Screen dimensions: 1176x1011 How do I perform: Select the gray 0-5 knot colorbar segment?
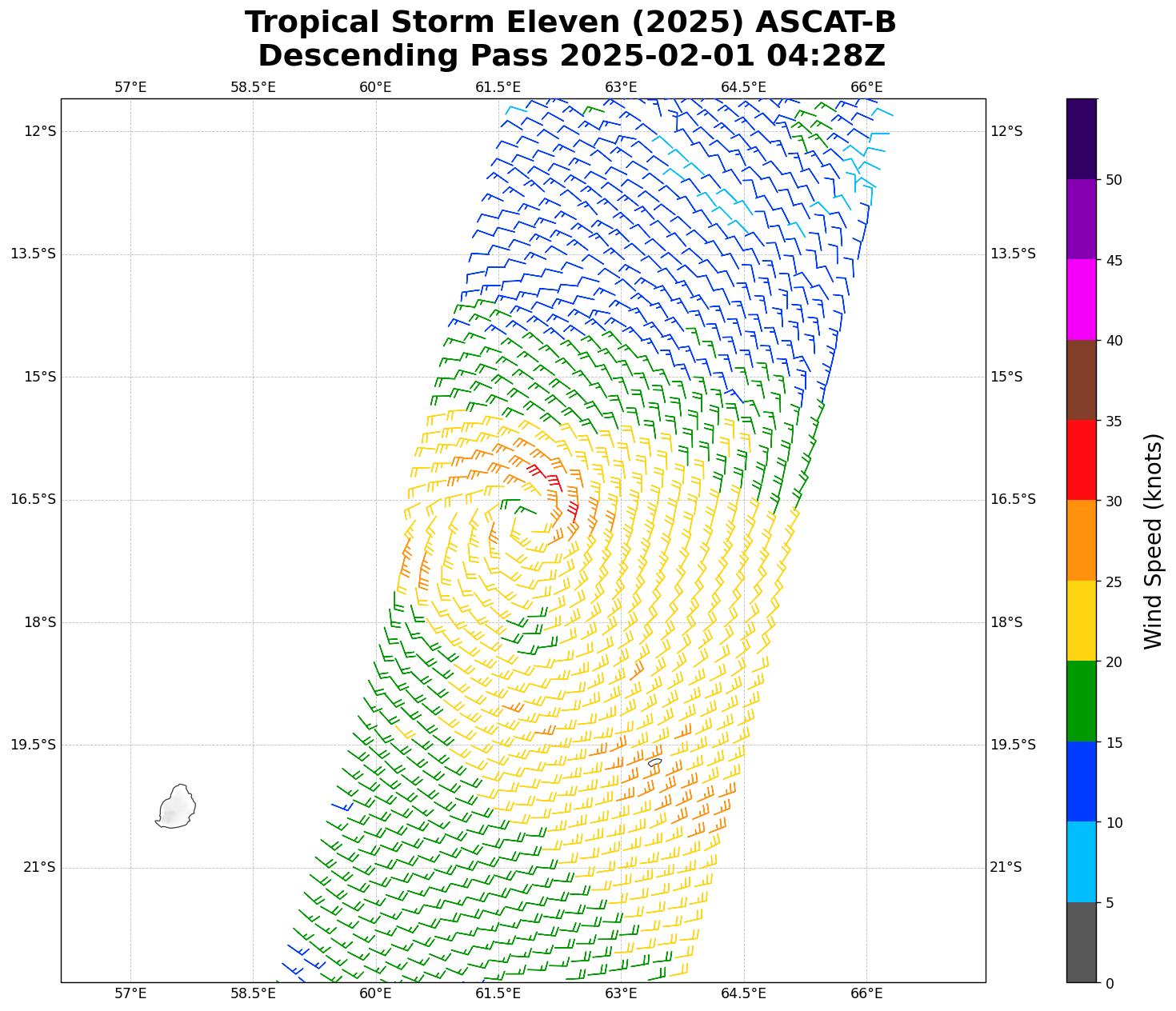point(1081,942)
